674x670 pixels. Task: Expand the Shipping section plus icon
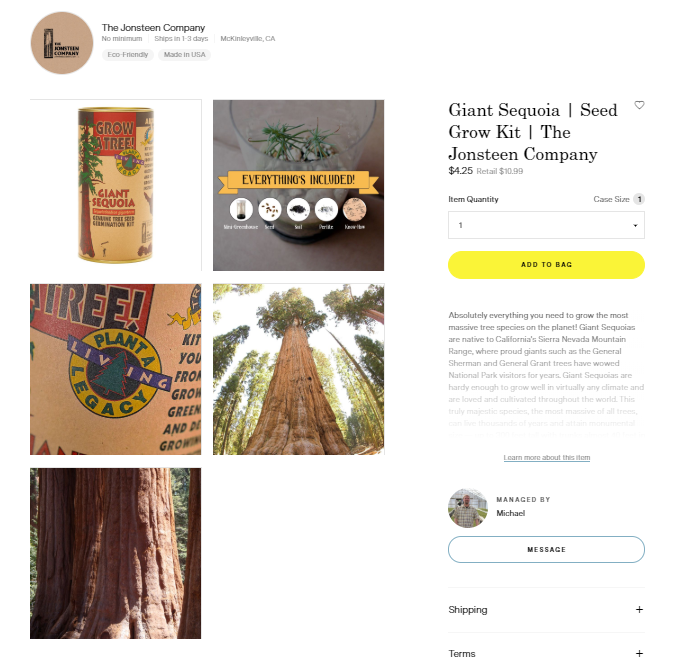tap(639, 609)
